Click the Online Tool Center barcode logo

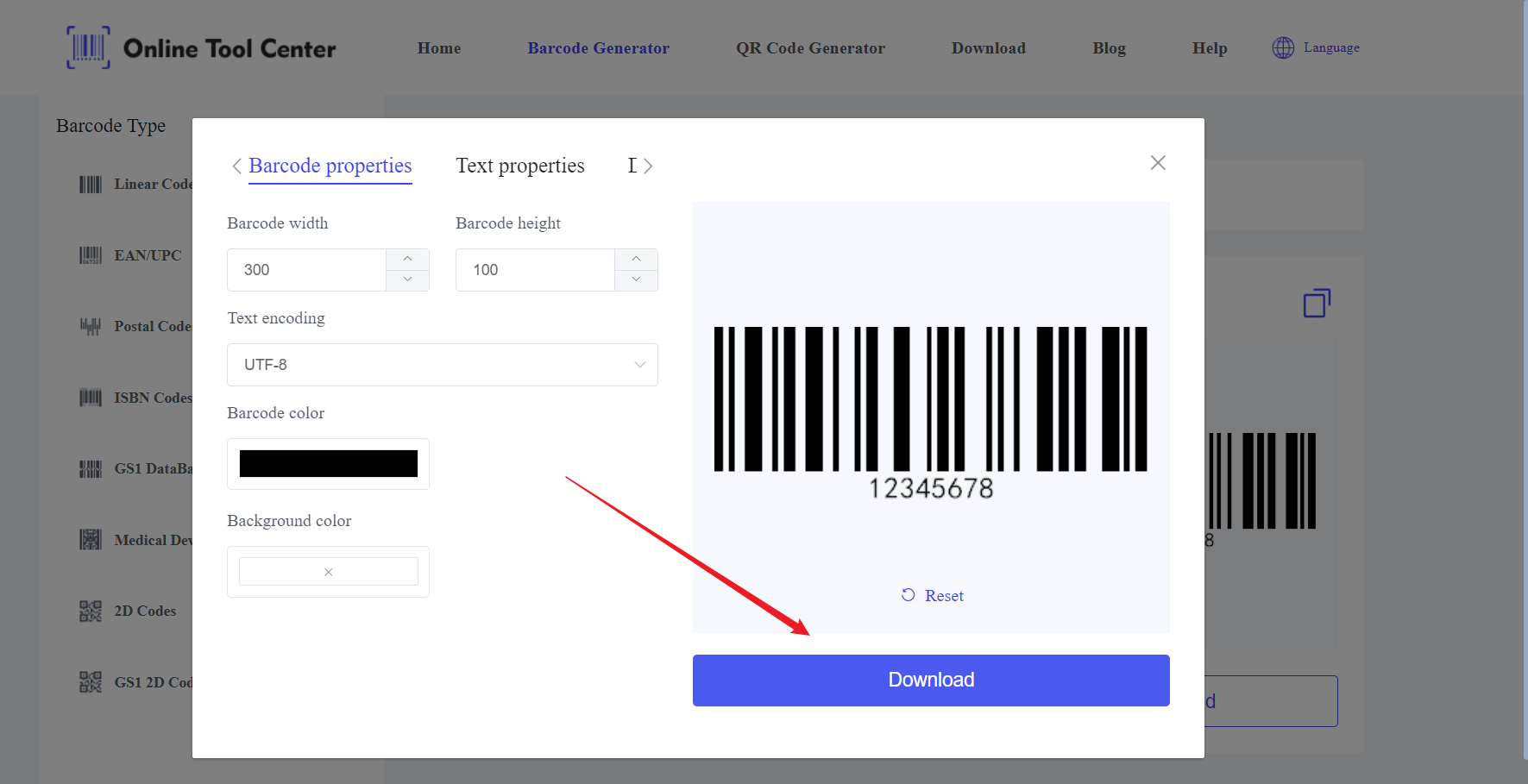[88, 47]
